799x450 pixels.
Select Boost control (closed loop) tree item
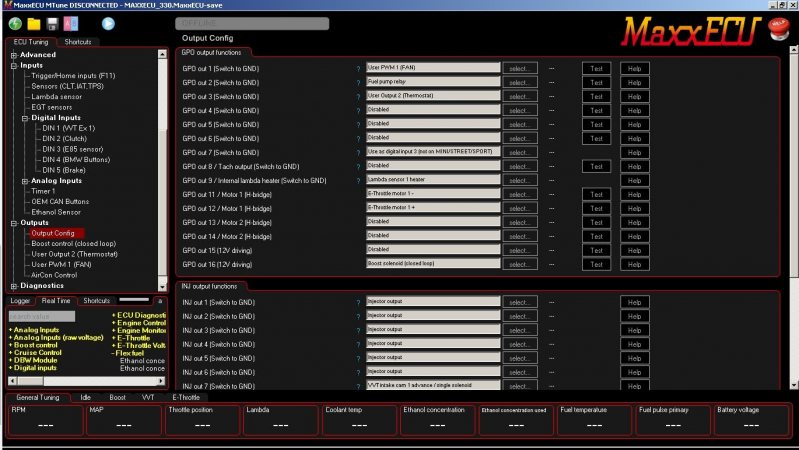click(x=73, y=244)
